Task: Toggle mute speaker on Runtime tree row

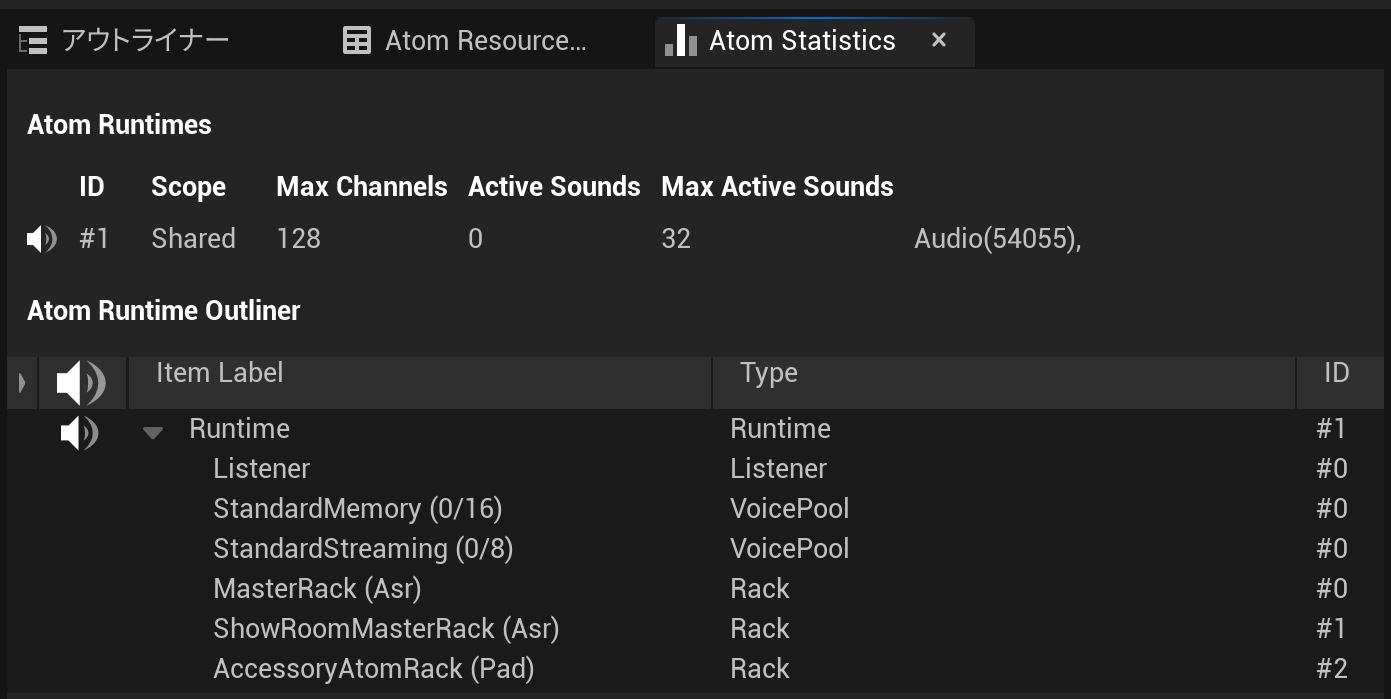Action: (x=79, y=433)
